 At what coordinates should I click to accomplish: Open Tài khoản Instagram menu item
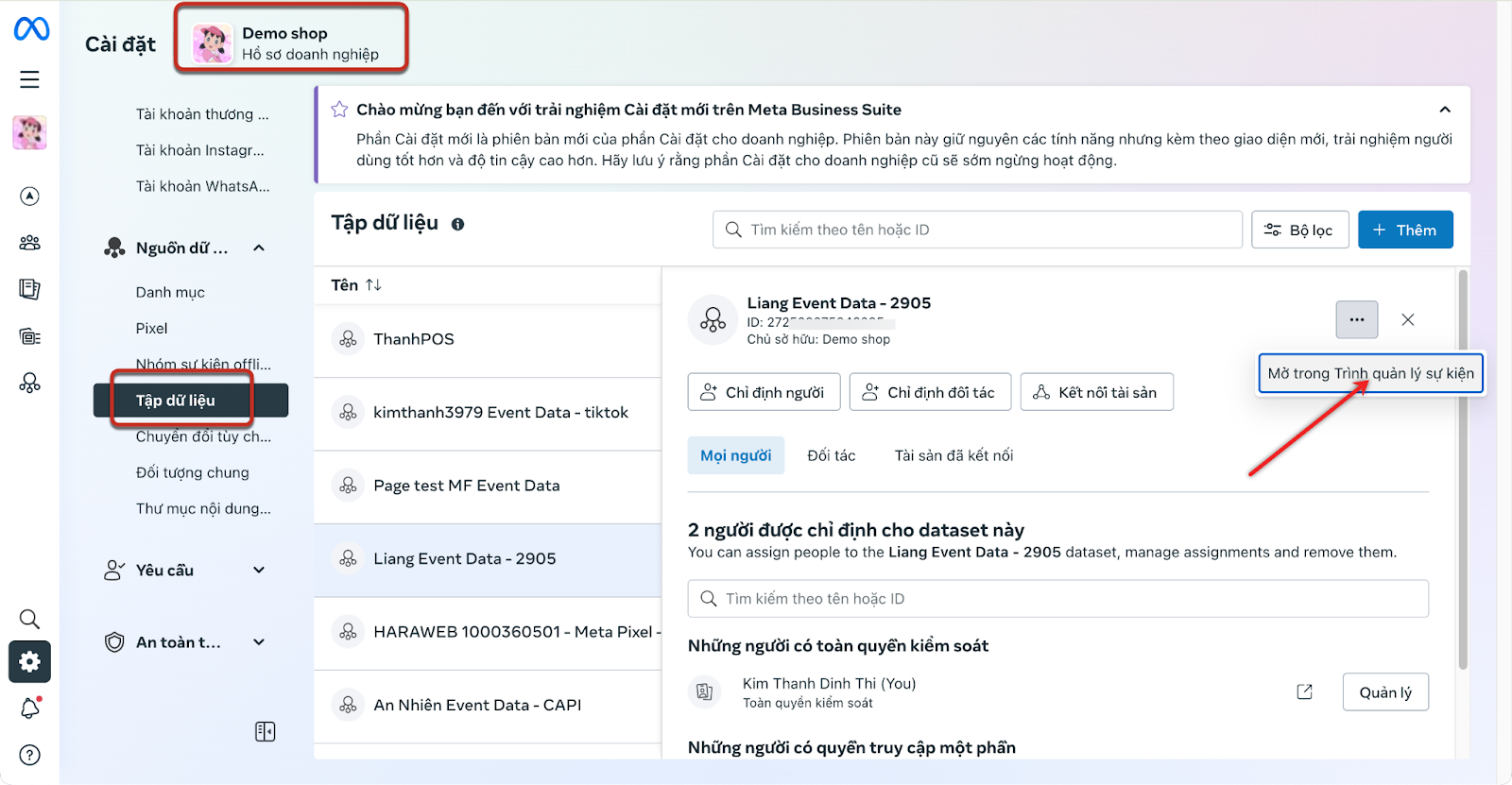pos(200,150)
